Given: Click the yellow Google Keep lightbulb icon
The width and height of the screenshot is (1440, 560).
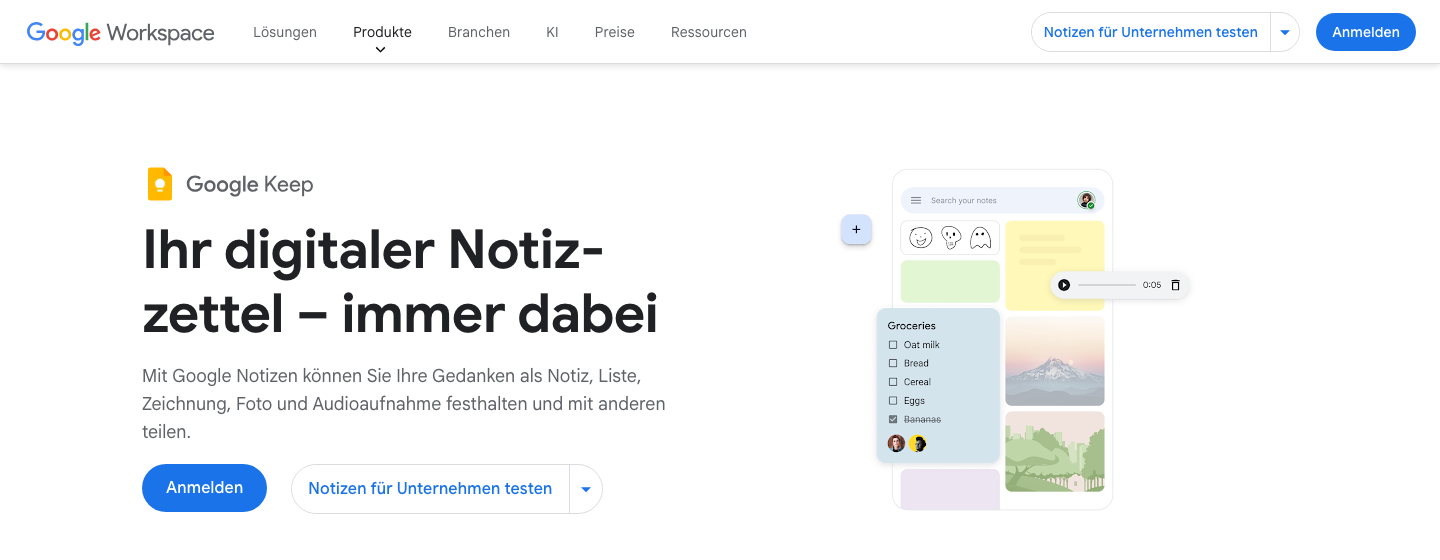Looking at the screenshot, I should coord(160,184).
